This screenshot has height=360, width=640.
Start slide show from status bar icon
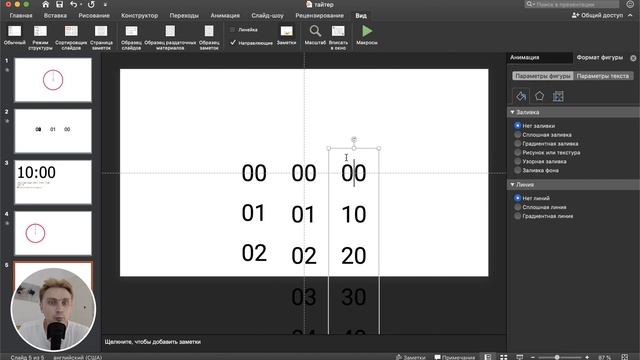[520, 357]
